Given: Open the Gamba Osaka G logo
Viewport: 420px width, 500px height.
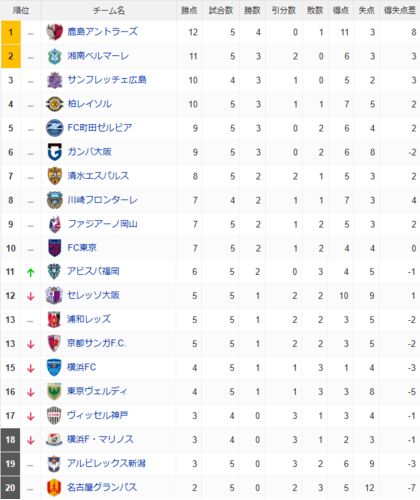Looking at the screenshot, I should click(54, 152).
